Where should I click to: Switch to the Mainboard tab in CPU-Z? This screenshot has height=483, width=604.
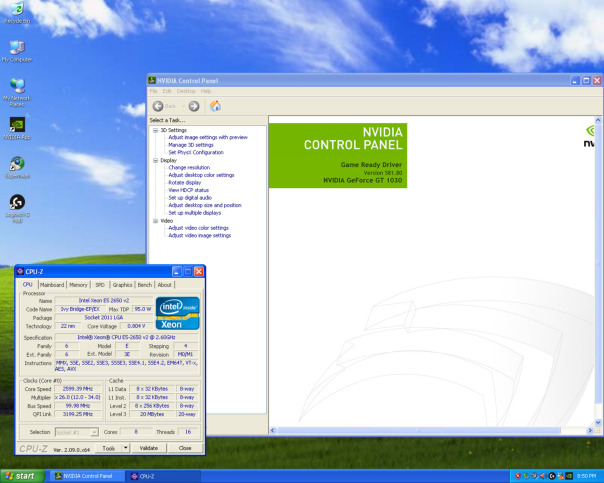pos(51,285)
